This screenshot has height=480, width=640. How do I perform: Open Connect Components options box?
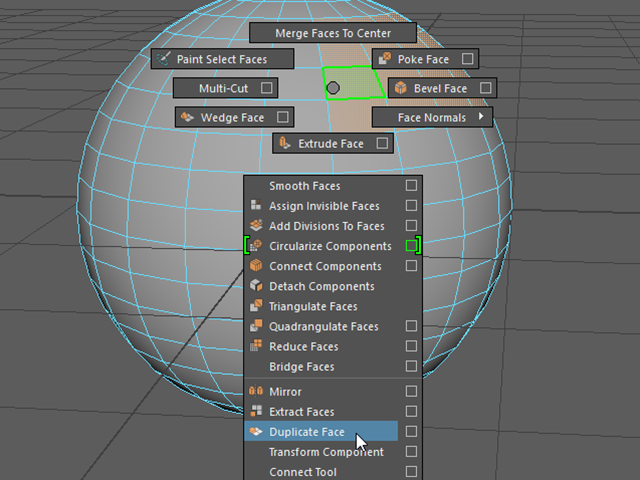[x=411, y=266]
